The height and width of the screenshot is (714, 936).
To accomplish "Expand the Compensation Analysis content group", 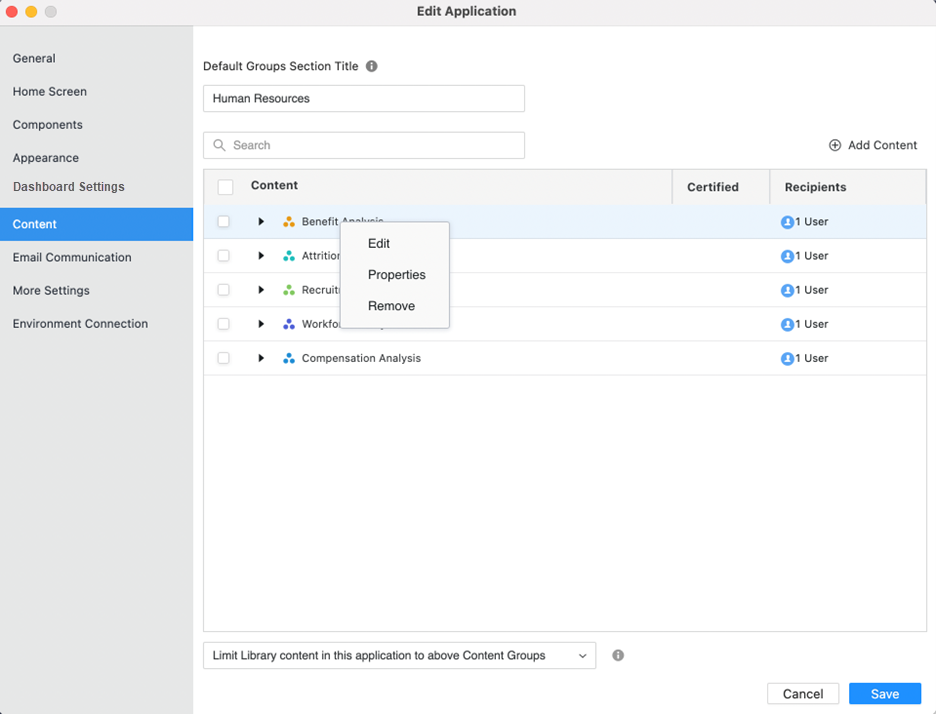I will (261, 358).
